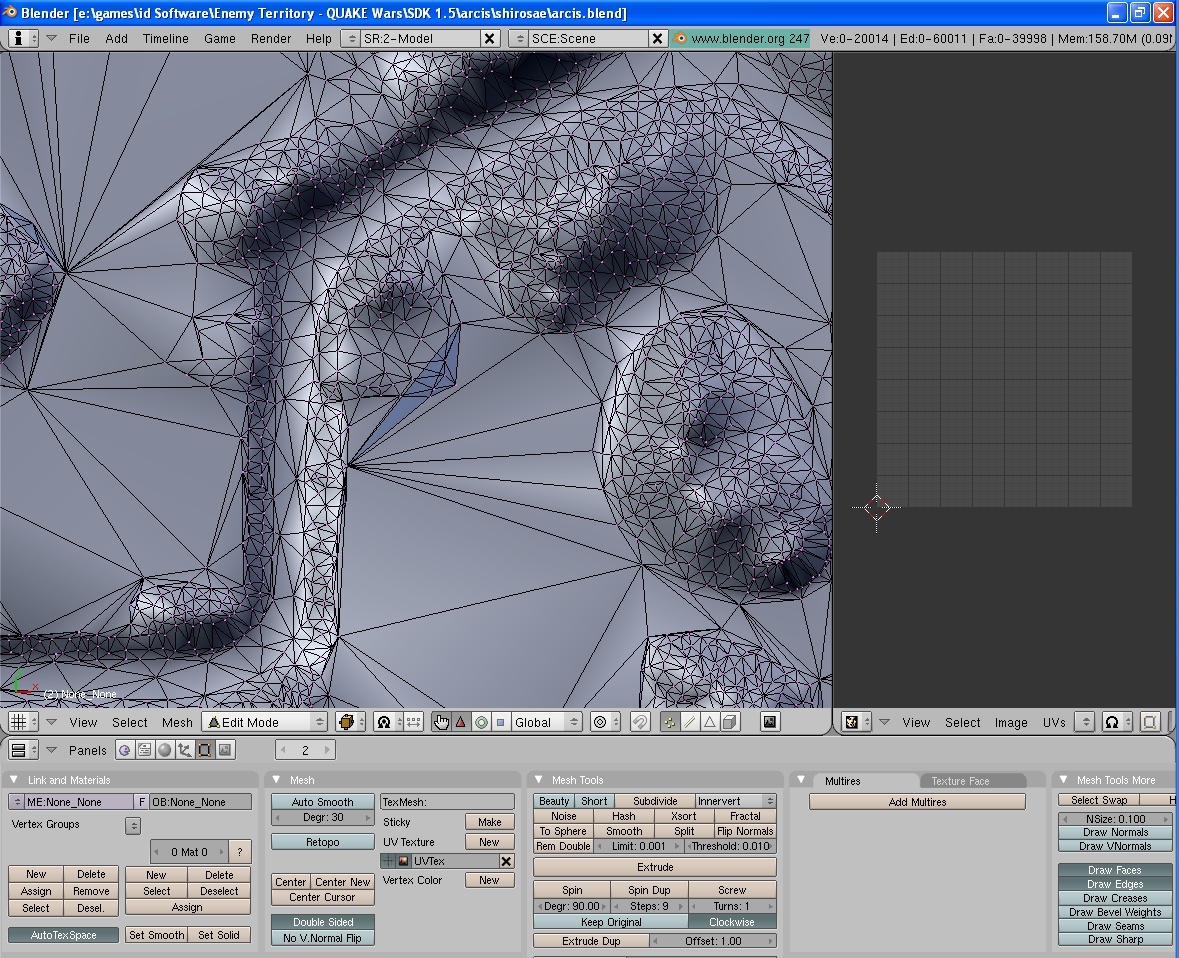Collapse the Mesh Tools panel
The image size is (1179, 958).
coord(540,780)
